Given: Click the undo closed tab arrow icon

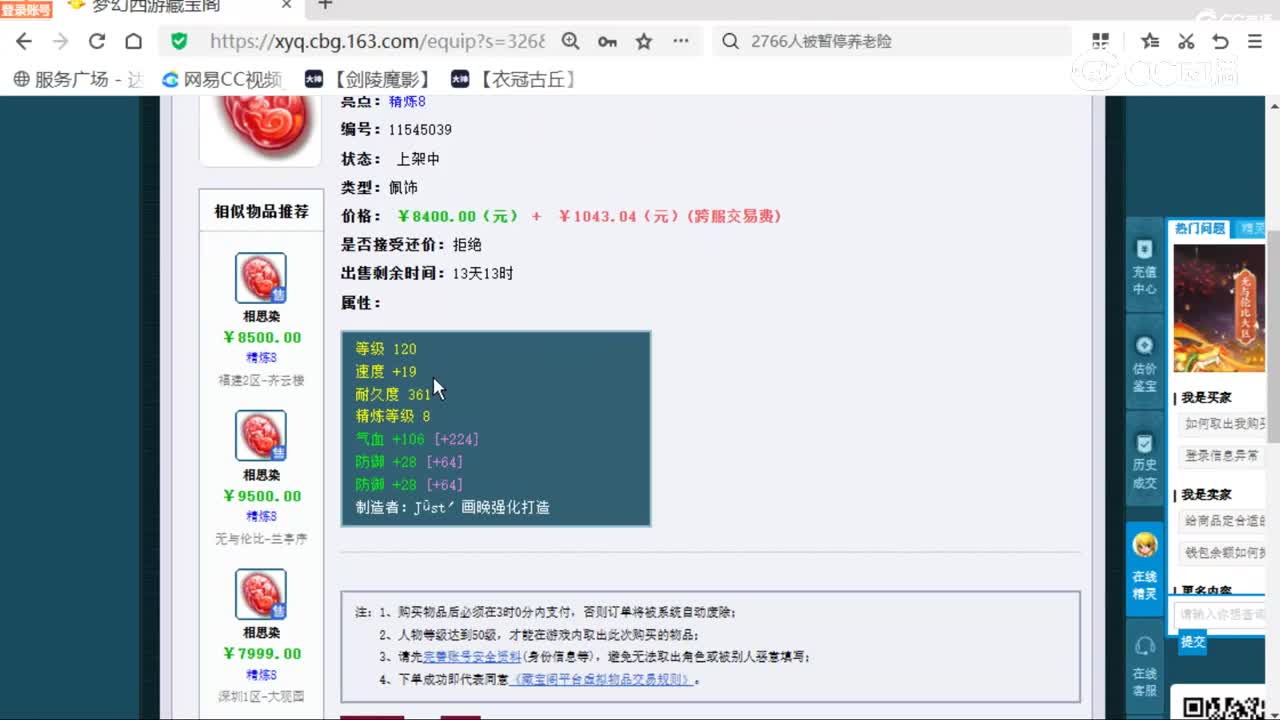Looking at the screenshot, I should click(1220, 41).
